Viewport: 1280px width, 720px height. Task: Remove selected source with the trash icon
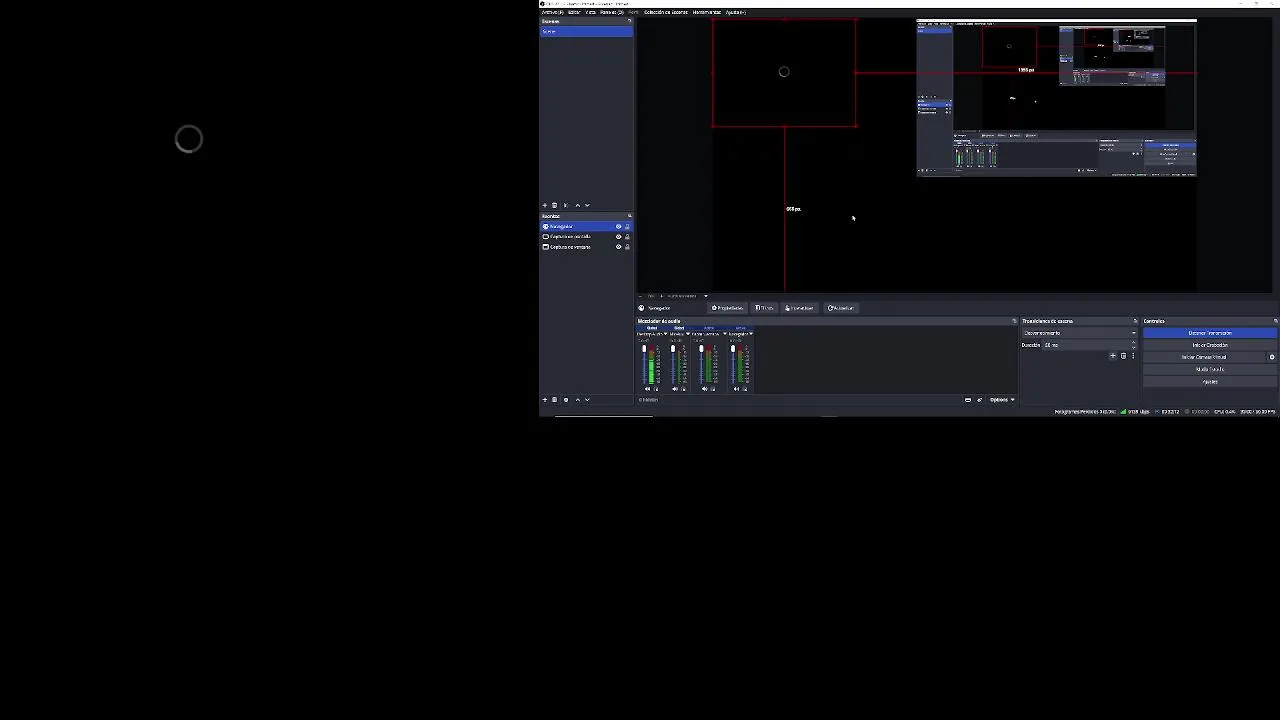pos(555,399)
